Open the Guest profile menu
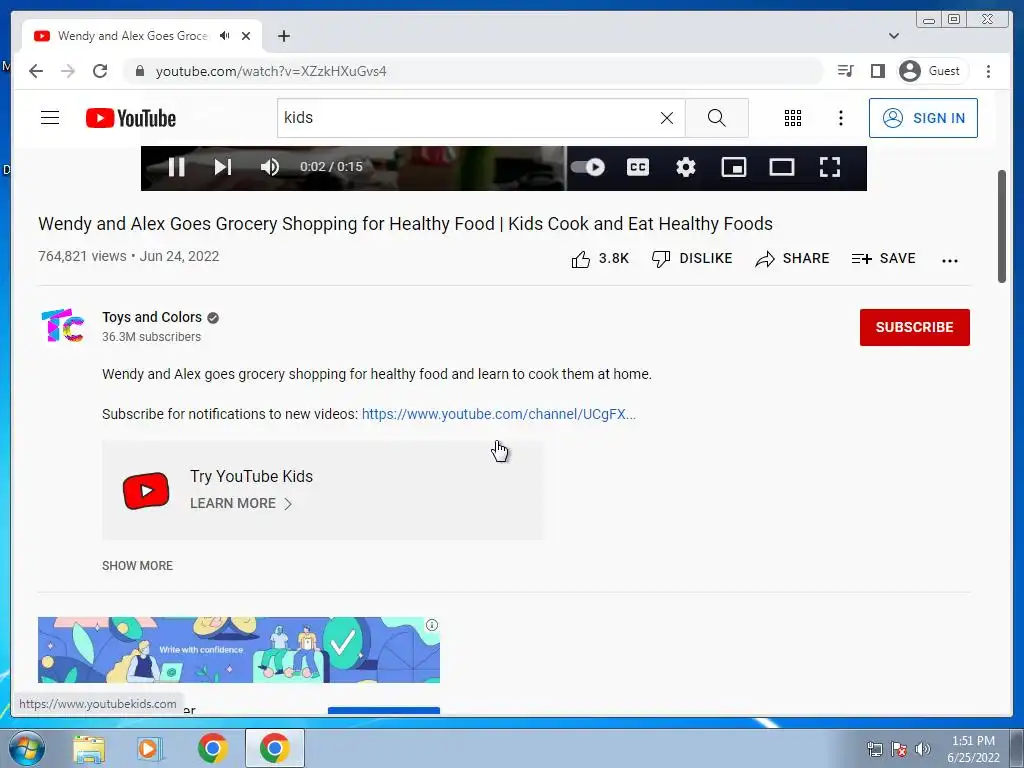This screenshot has height=768, width=1024. pos(933,71)
